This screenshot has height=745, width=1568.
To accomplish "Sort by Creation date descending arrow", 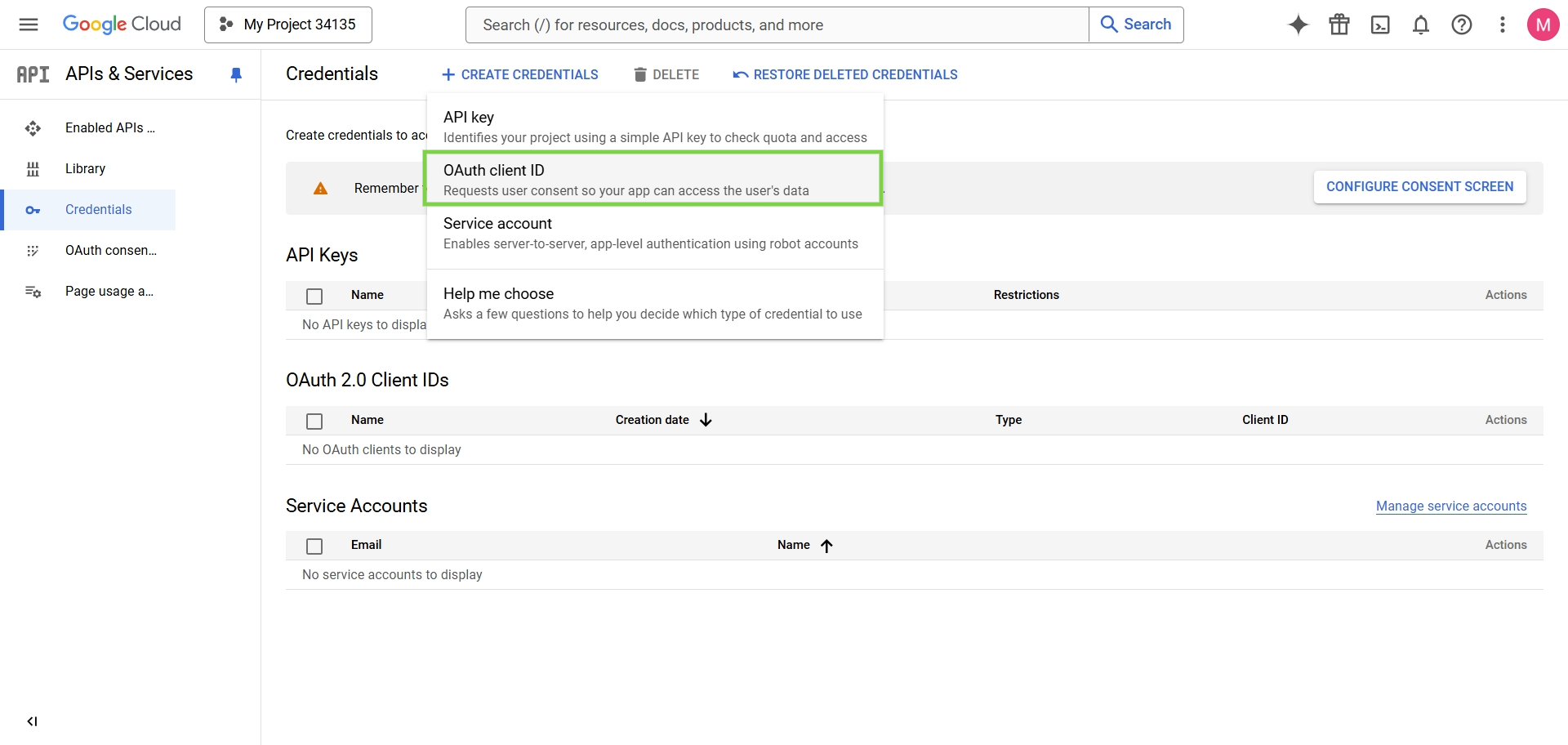I will [x=706, y=420].
